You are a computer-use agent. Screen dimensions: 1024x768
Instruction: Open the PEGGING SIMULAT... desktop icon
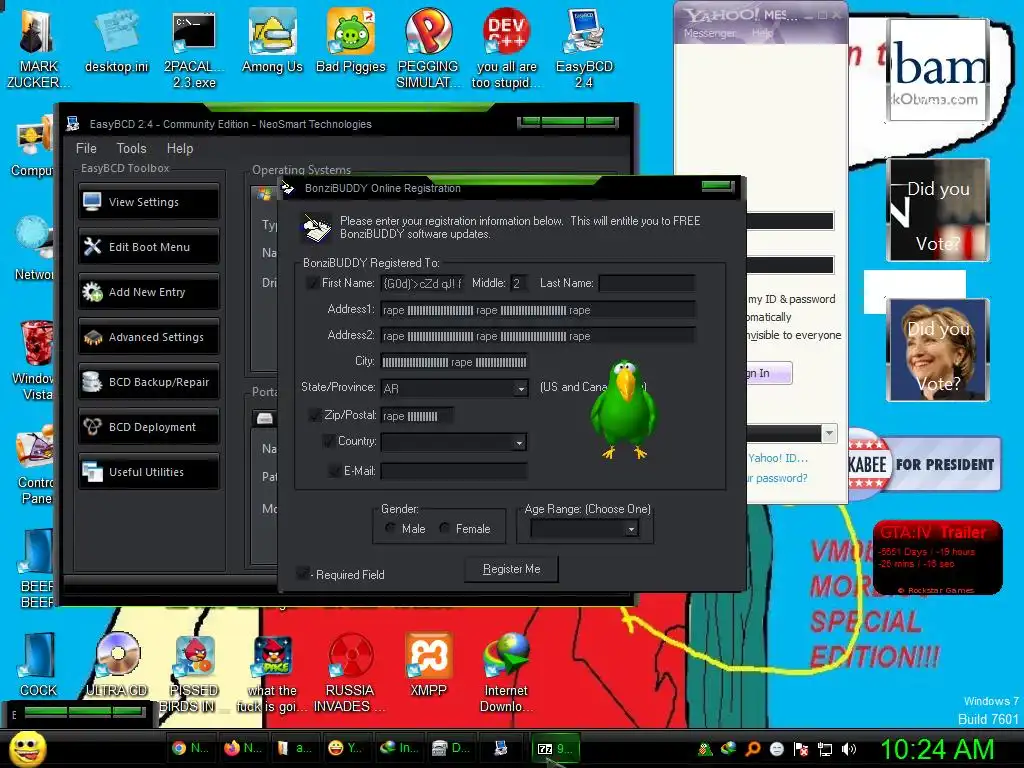click(x=428, y=47)
